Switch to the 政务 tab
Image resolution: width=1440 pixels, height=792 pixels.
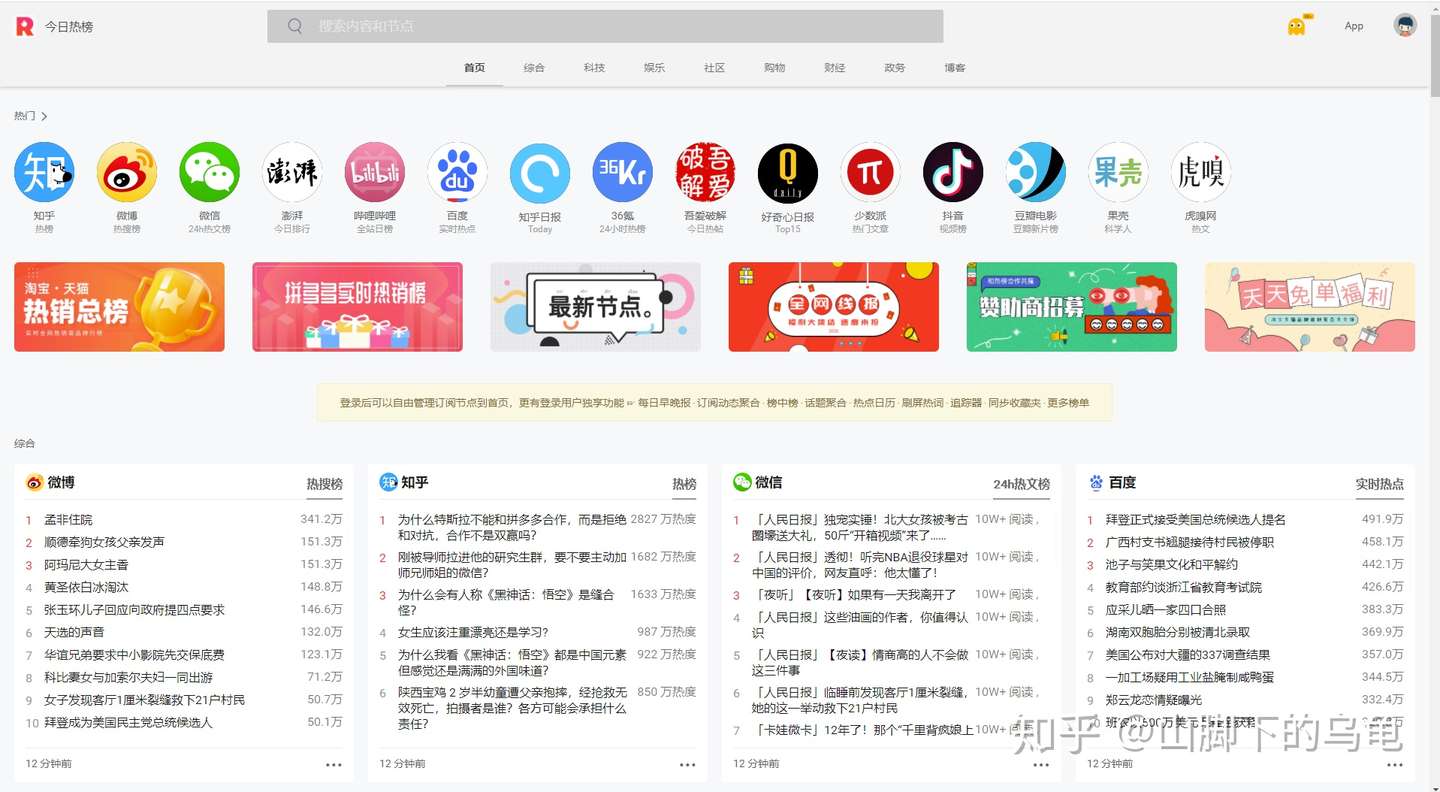pos(894,68)
